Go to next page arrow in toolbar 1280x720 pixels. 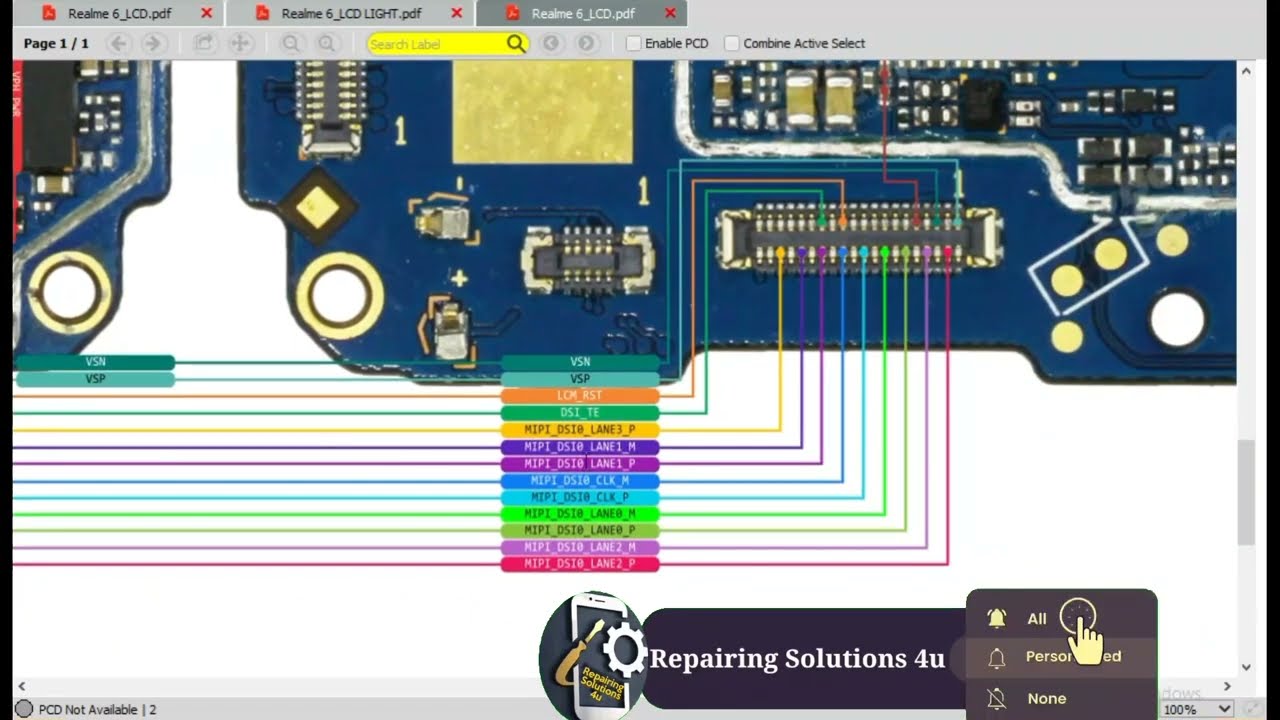[x=153, y=43]
